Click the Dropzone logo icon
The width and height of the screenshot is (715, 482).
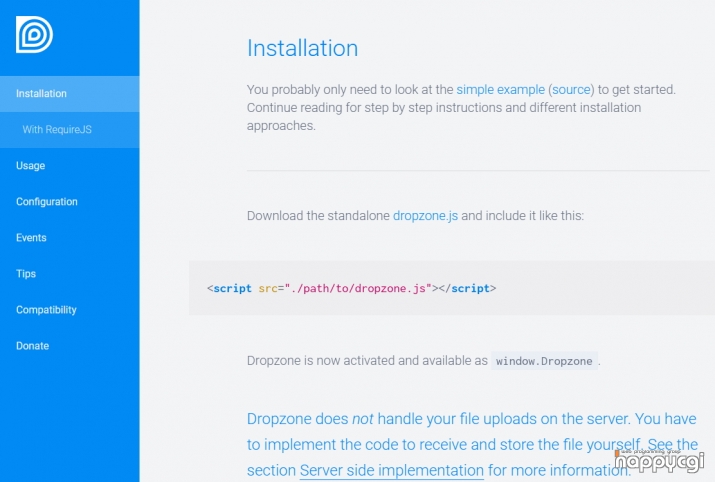pos(35,35)
